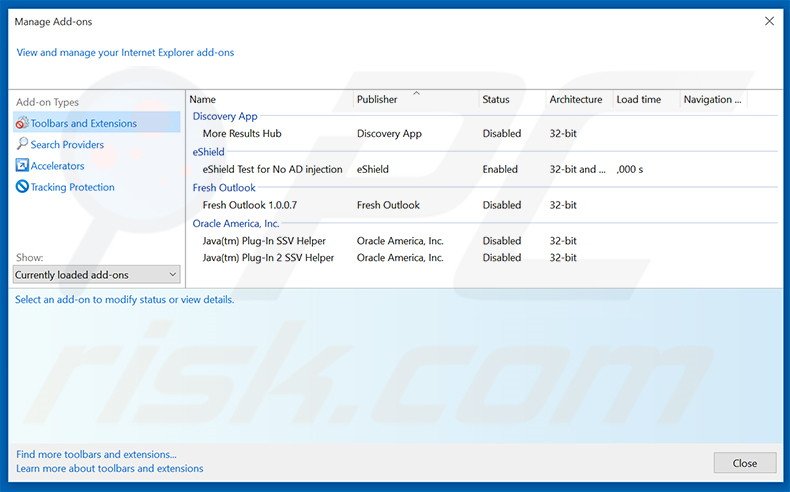The image size is (790, 492).
Task: Select Search Providers add-on type
Action: coord(67,145)
